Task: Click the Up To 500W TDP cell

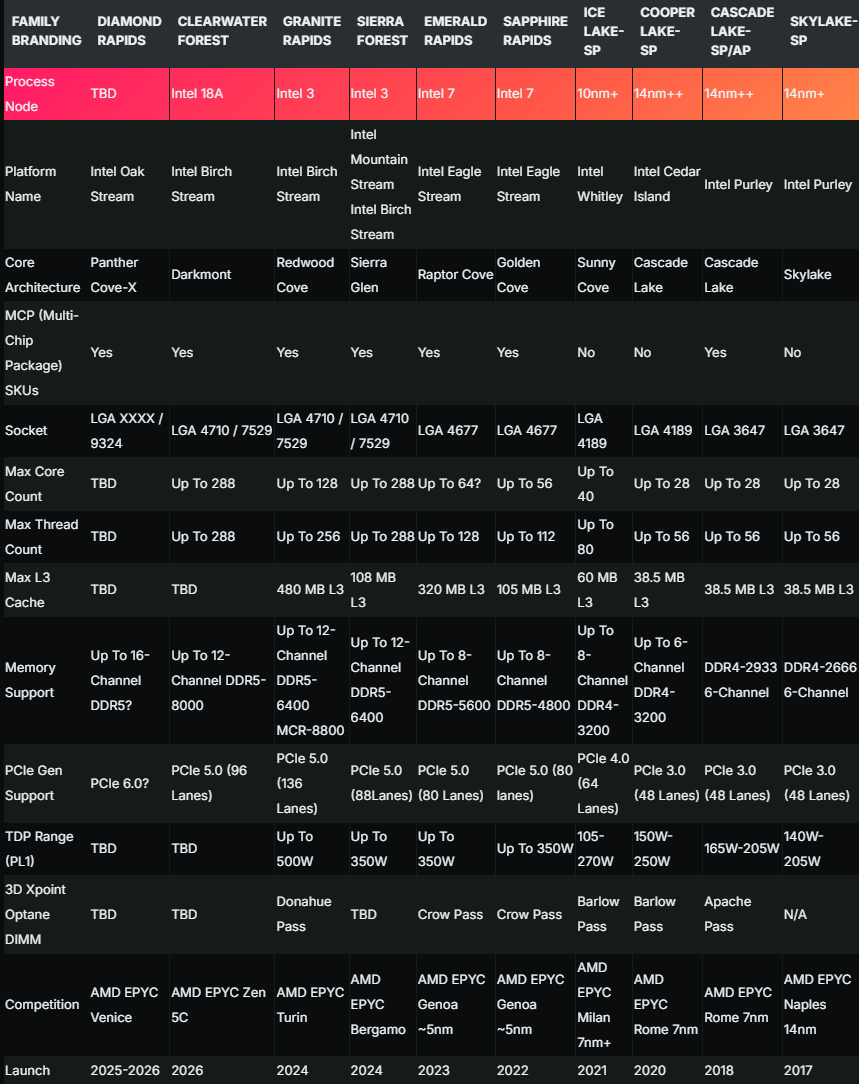Action: point(312,849)
